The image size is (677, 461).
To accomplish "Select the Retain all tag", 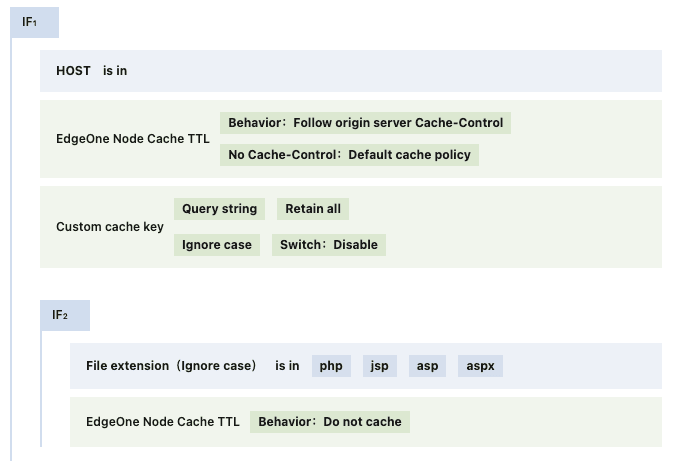I will [x=313, y=209].
